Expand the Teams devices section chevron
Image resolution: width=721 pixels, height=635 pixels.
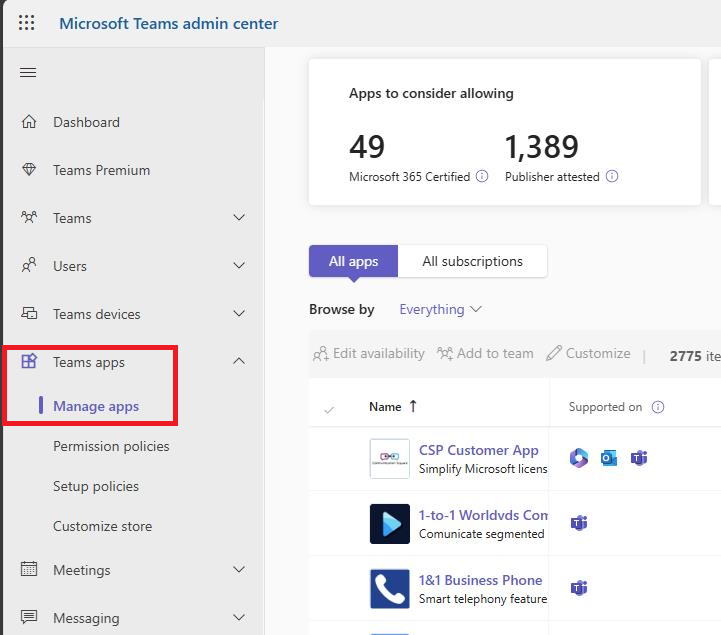[x=239, y=314]
